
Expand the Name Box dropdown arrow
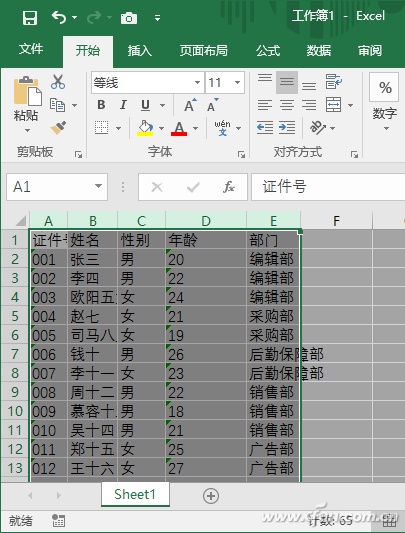(x=98, y=186)
